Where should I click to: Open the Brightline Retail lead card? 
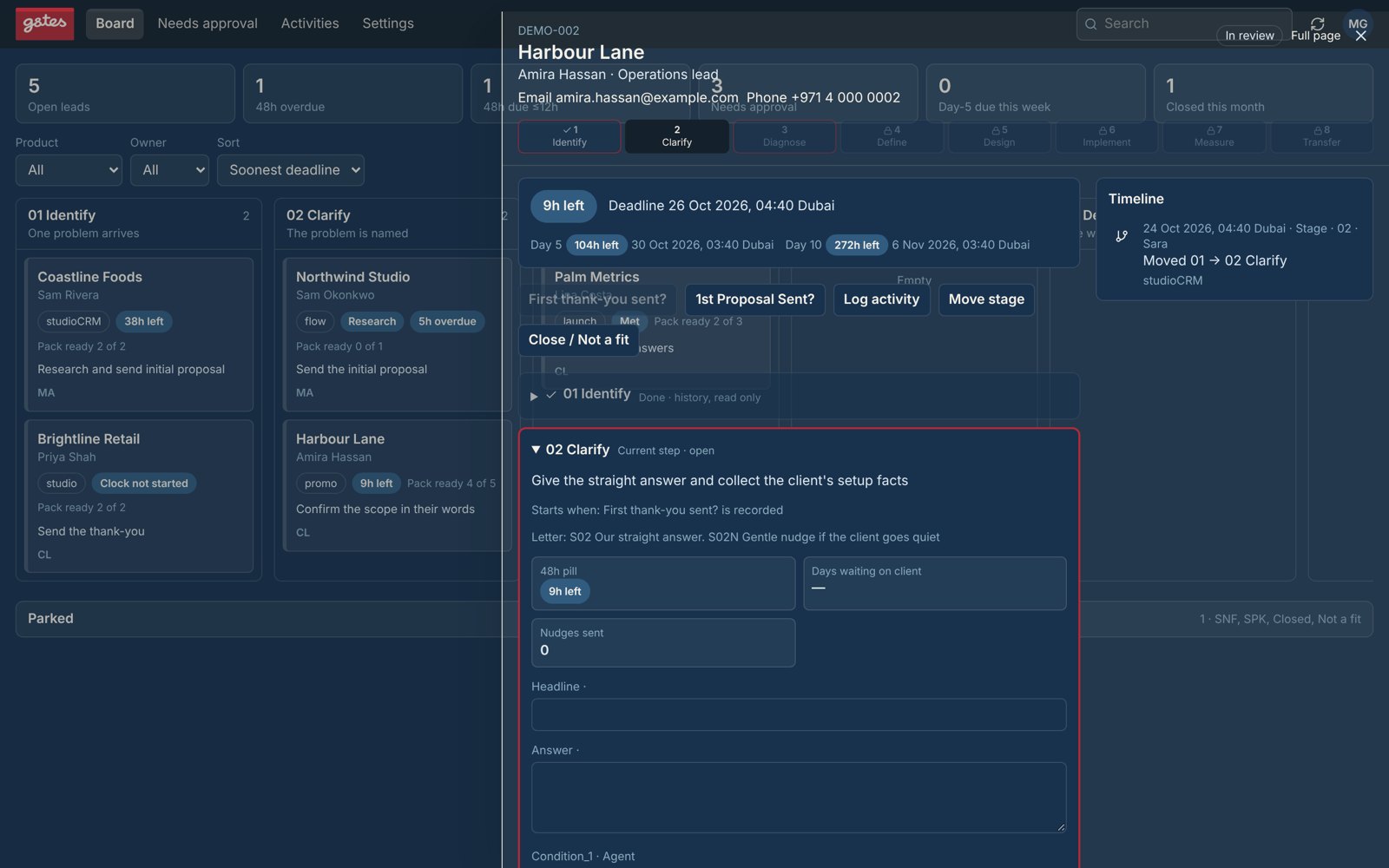139,496
